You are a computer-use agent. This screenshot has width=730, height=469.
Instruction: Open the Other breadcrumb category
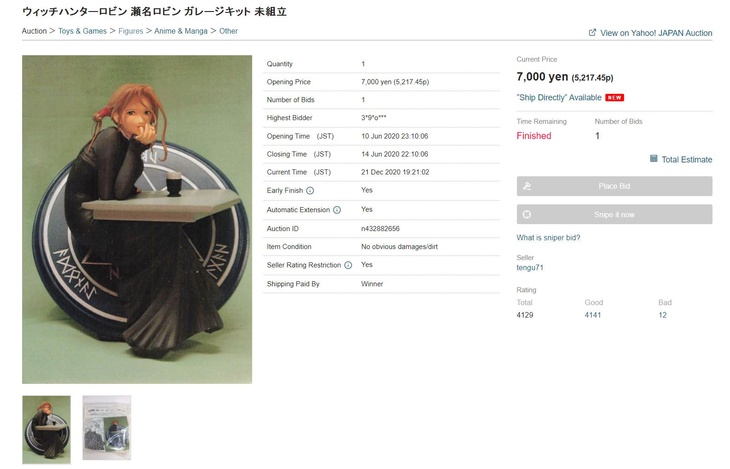229,32
